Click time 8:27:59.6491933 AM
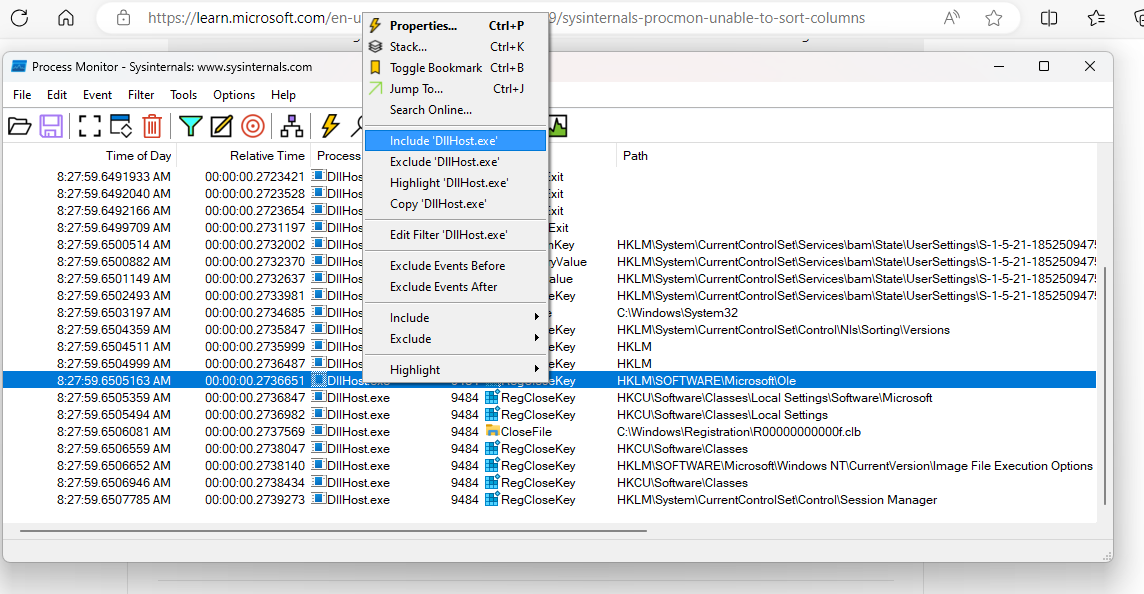1144x594 pixels. pyautogui.click(x=114, y=177)
